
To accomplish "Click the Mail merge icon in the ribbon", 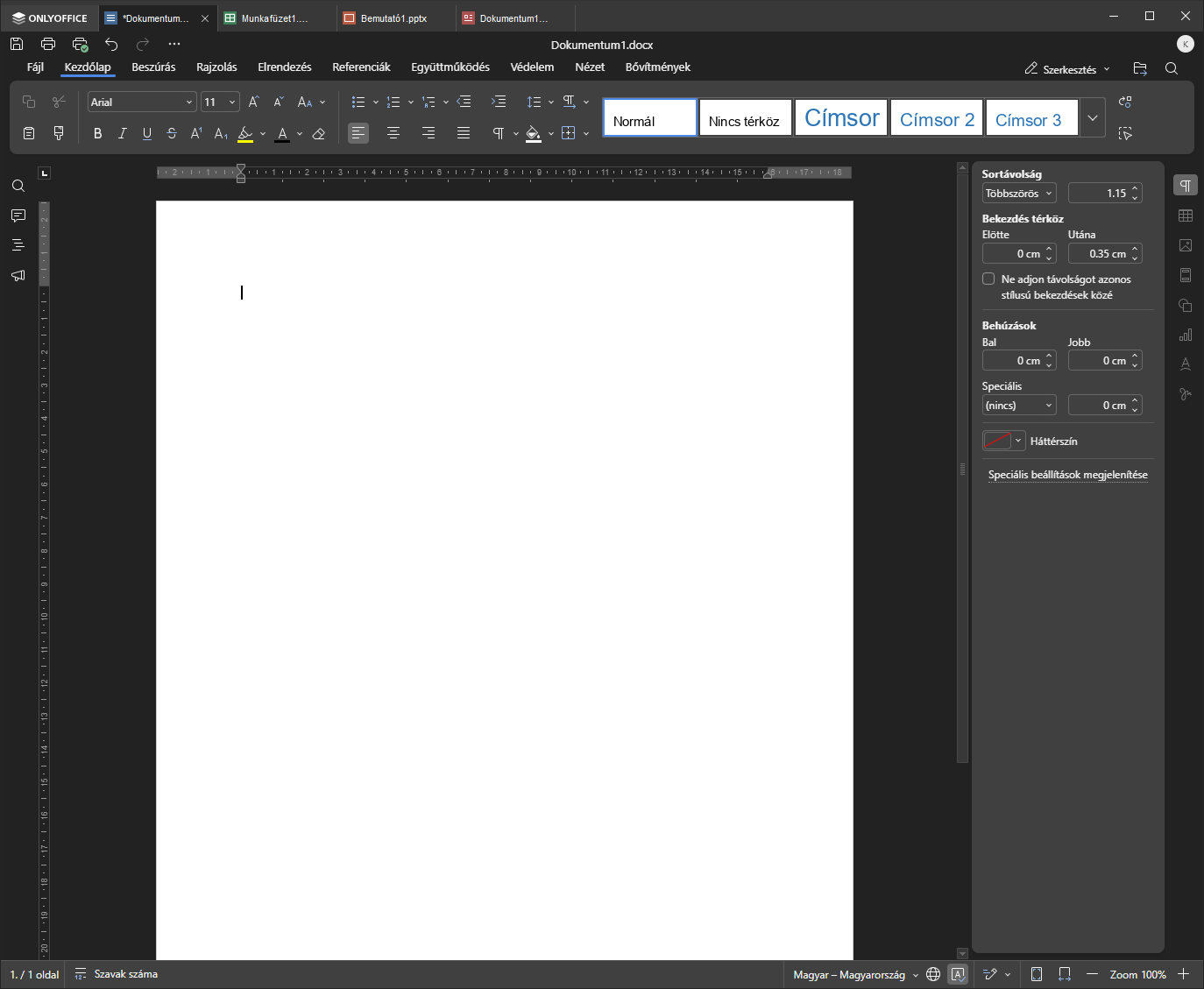I will (x=1126, y=102).
